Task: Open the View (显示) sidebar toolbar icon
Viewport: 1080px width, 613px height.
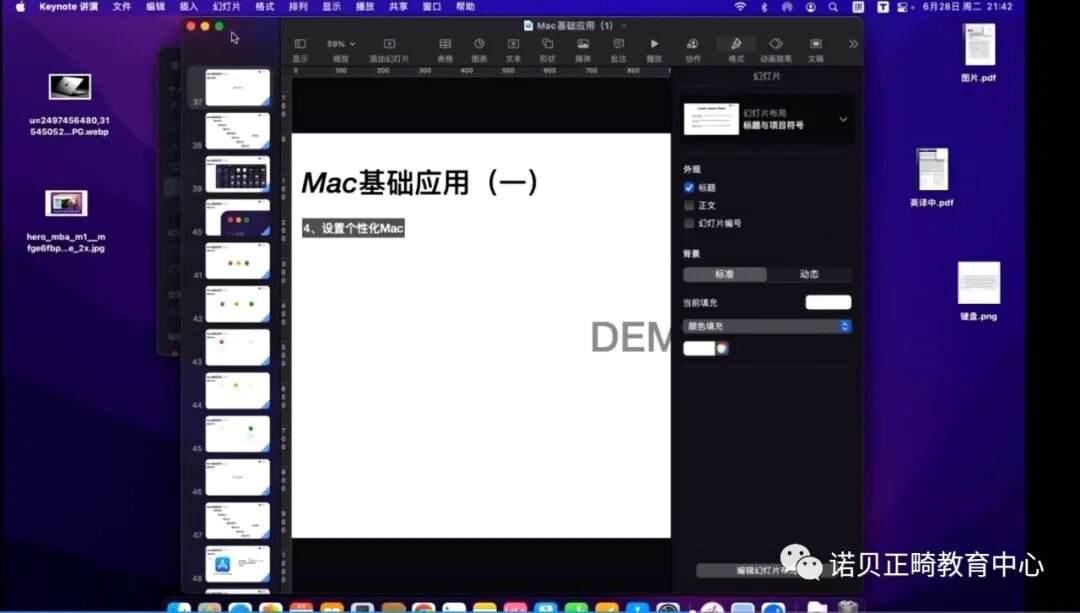Action: [x=300, y=44]
